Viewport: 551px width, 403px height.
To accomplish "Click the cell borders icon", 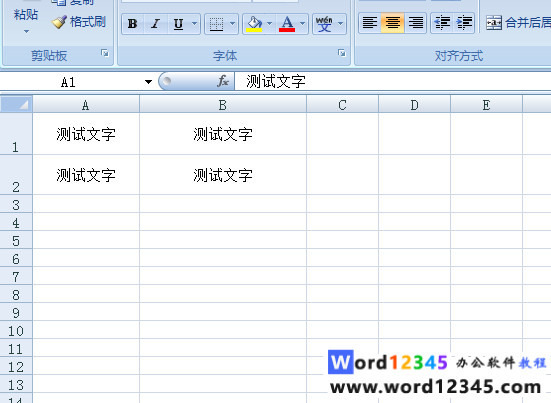I will 216,24.
